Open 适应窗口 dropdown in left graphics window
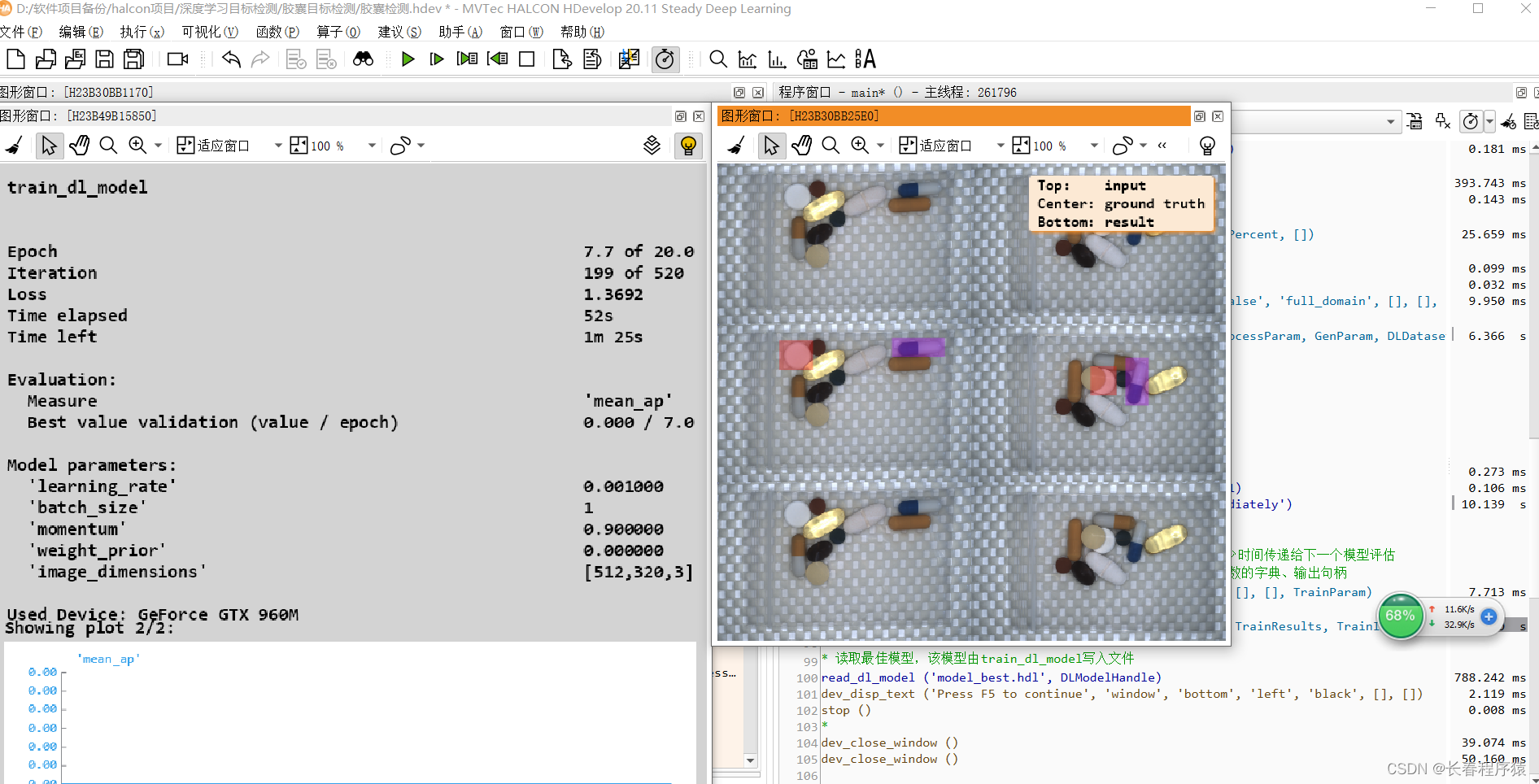The width and height of the screenshot is (1539, 784). pos(278,146)
